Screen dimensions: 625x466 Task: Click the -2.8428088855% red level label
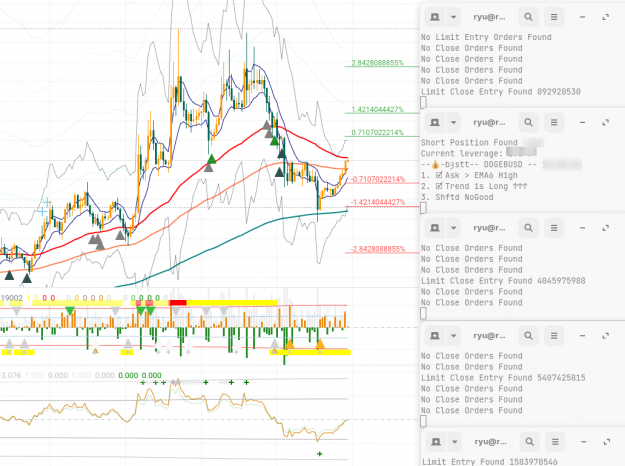pos(378,249)
